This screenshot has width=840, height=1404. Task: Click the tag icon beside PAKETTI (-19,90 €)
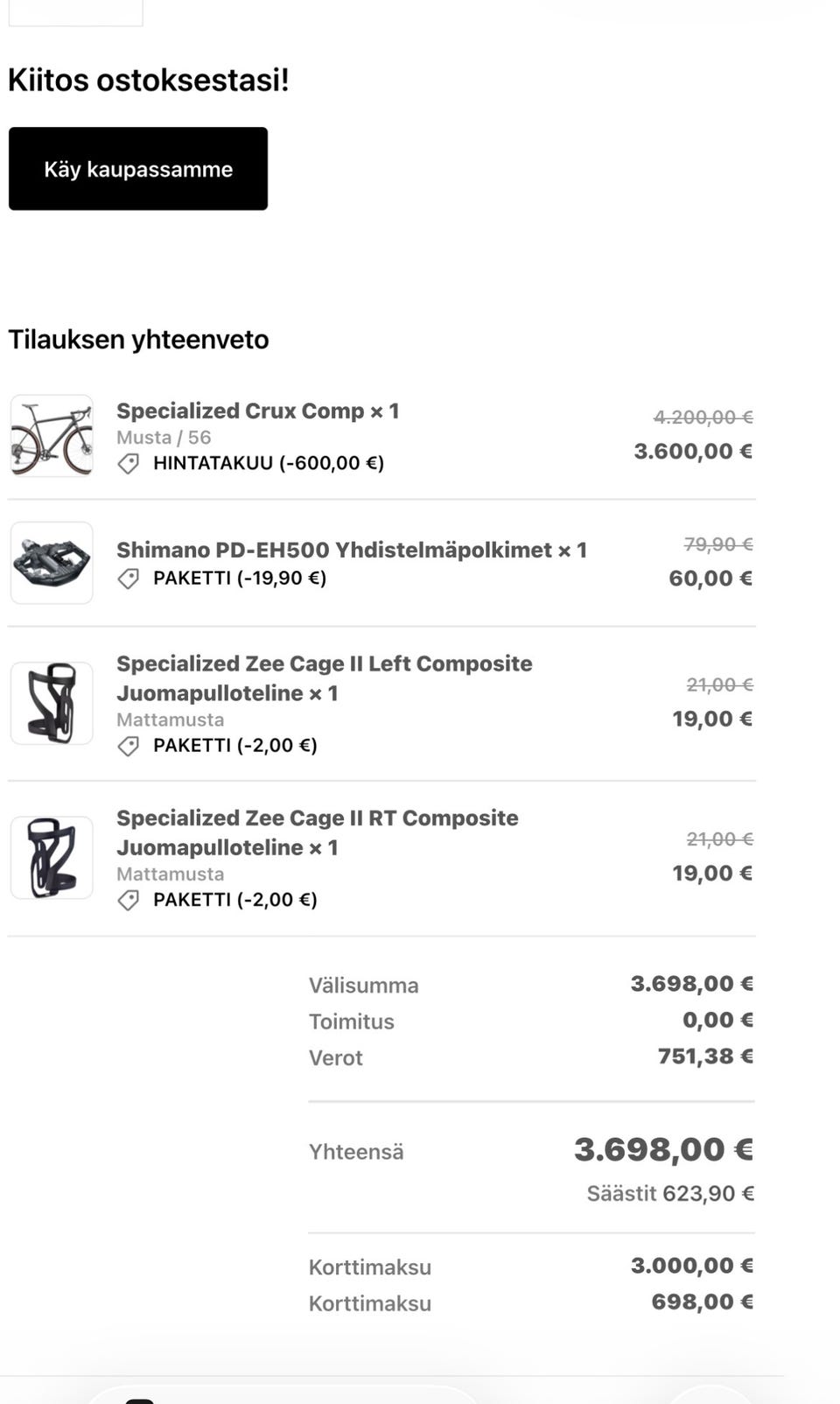pos(129,579)
